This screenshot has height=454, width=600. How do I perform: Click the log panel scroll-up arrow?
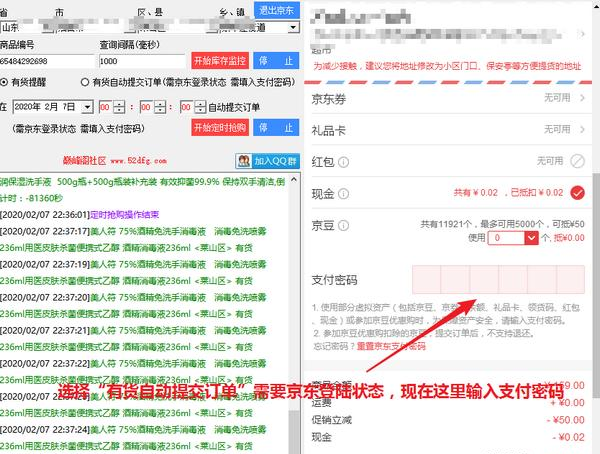294,179
